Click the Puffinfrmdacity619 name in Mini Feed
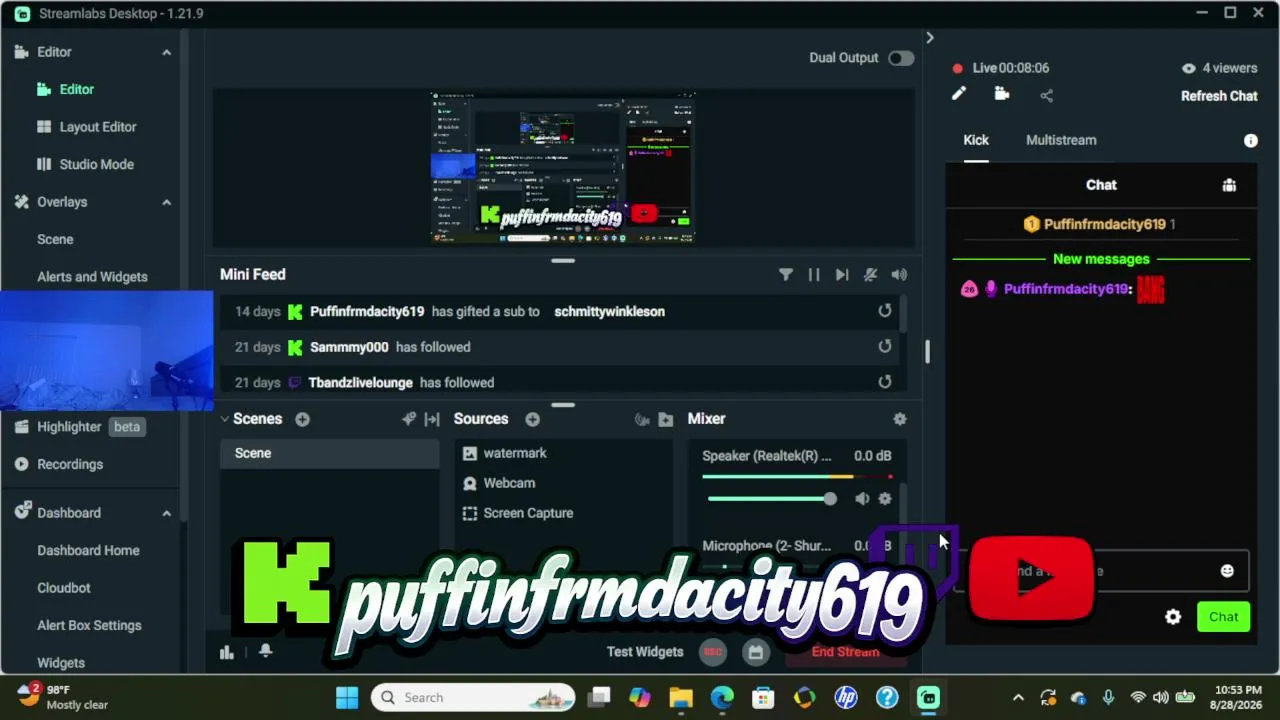Viewport: 1280px width, 720px height. 367,311
